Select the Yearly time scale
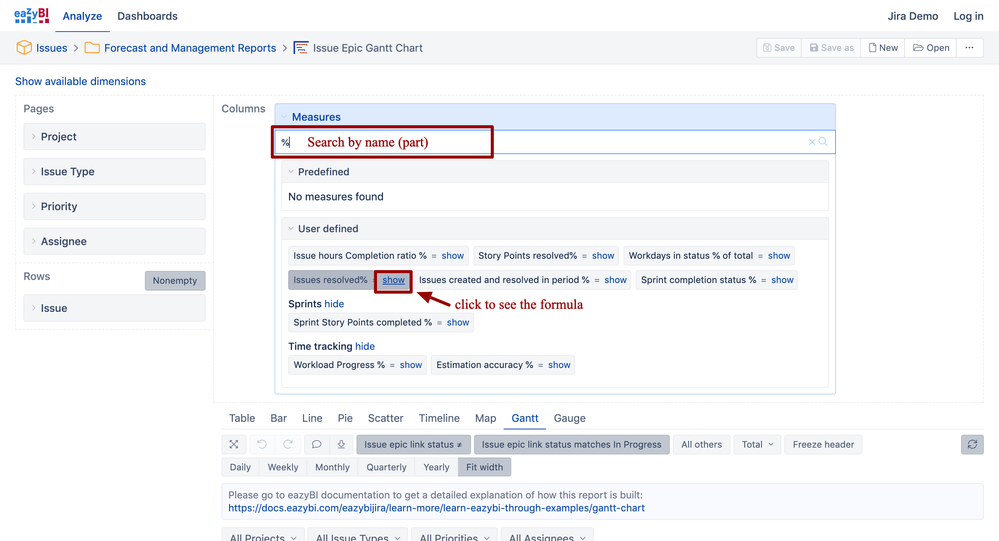The image size is (999, 541). click(436, 467)
